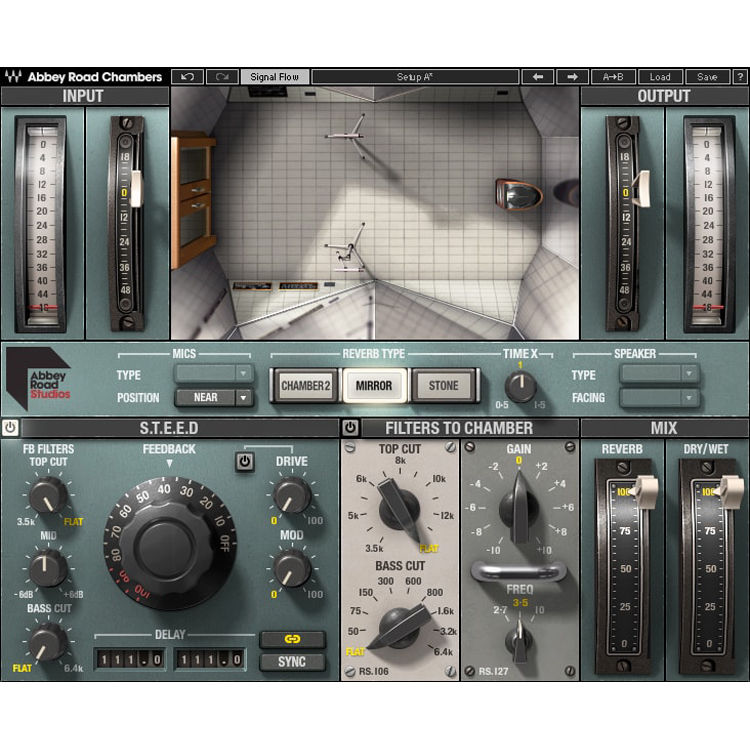The width and height of the screenshot is (750, 750).
Task: Open the Setup A preset menu
Action: click(415, 76)
